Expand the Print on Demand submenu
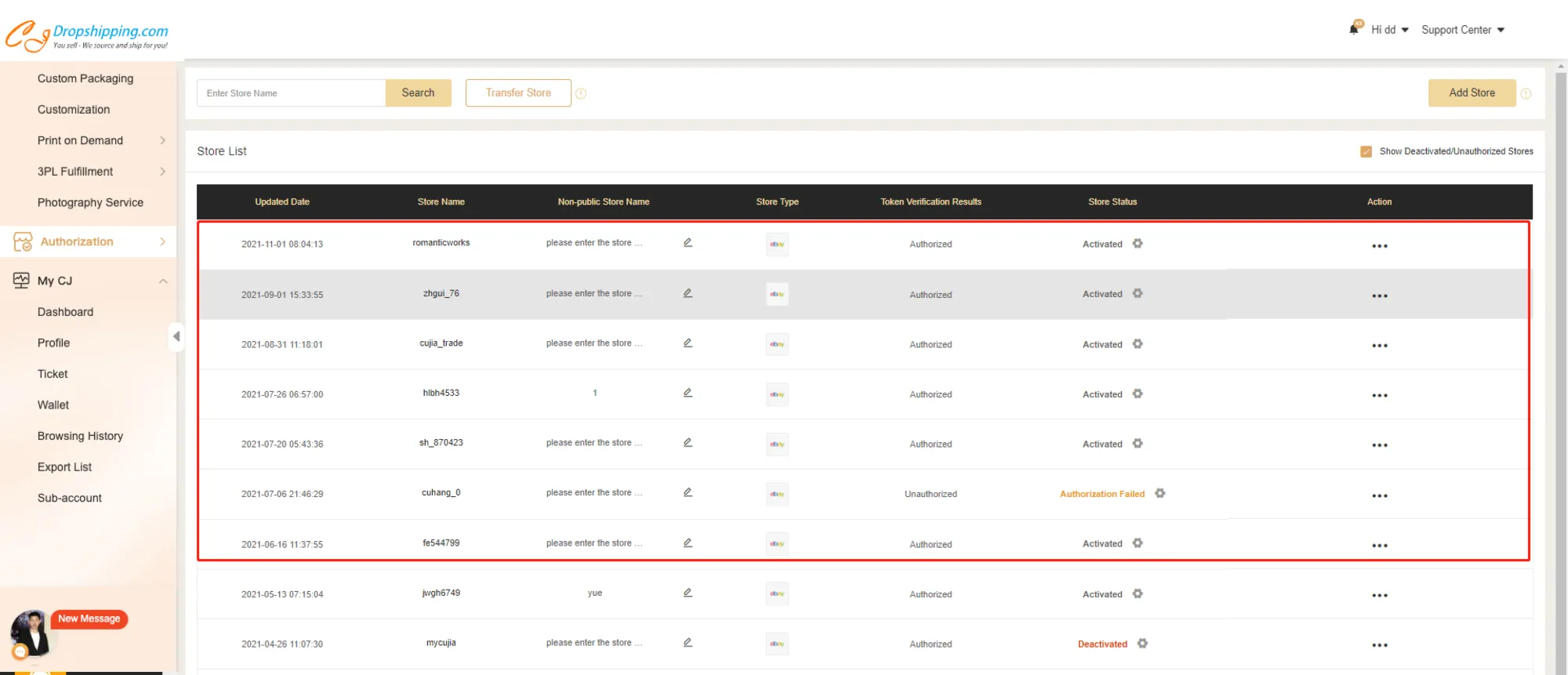The width and height of the screenshot is (1568, 675). coord(162,140)
